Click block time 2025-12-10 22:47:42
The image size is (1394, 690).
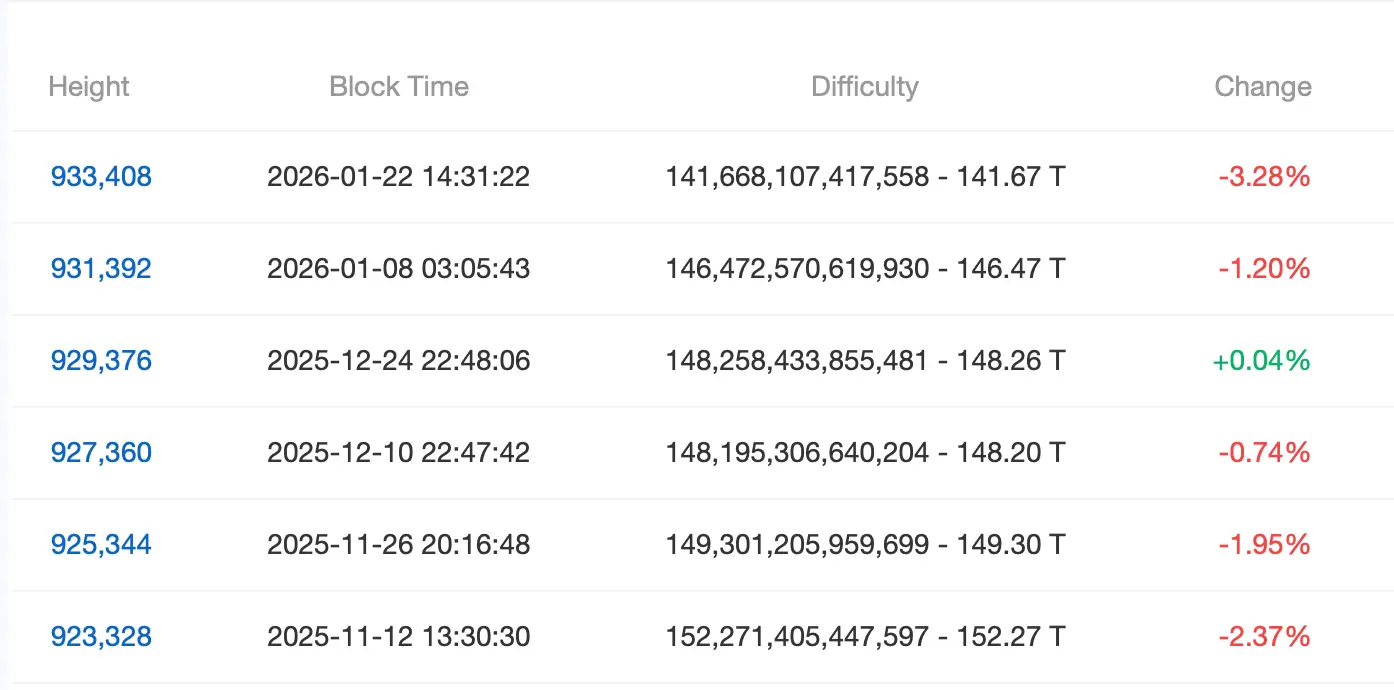(x=398, y=453)
